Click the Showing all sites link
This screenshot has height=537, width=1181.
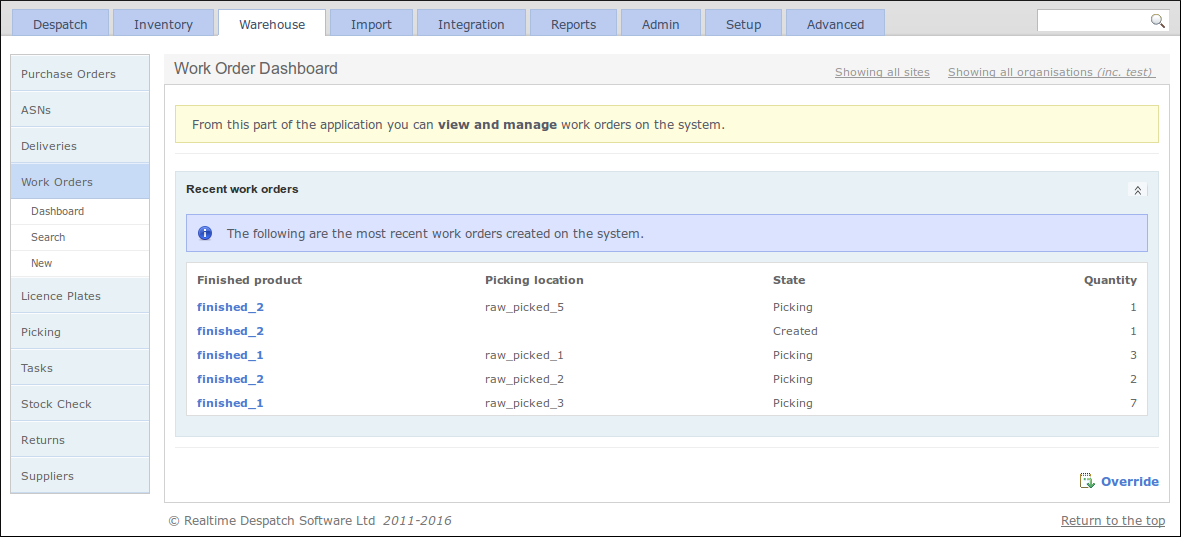(x=882, y=72)
